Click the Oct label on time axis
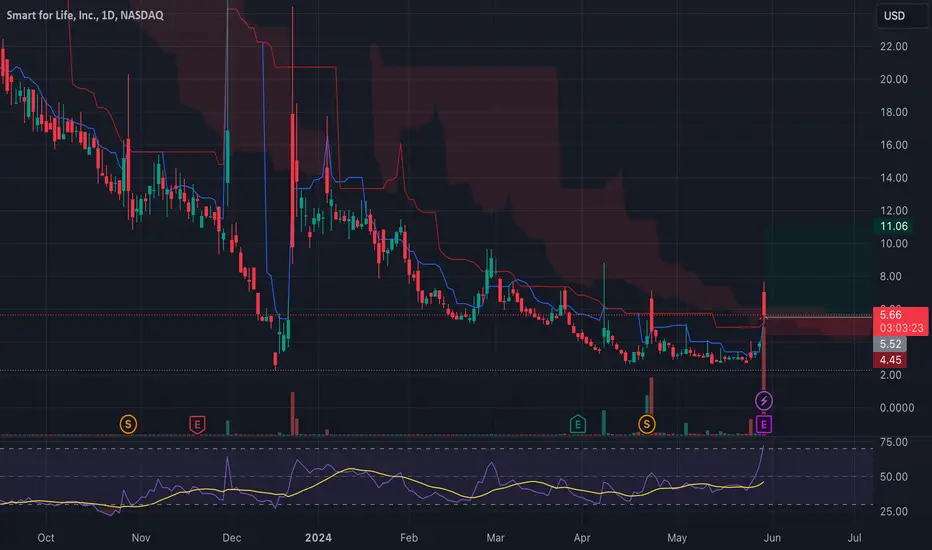 pos(46,538)
